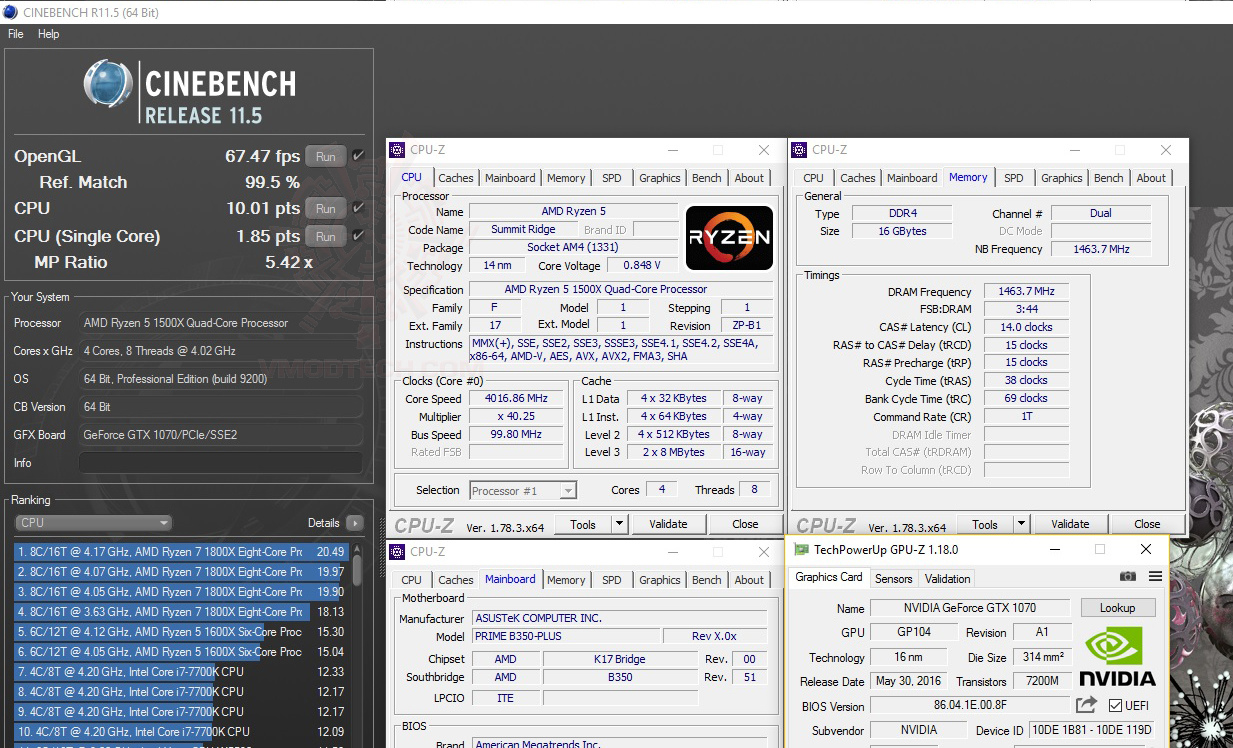The image size is (1233, 748).
Task: Click the BIOS export icon next to UEFI
Action: [1086, 705]
